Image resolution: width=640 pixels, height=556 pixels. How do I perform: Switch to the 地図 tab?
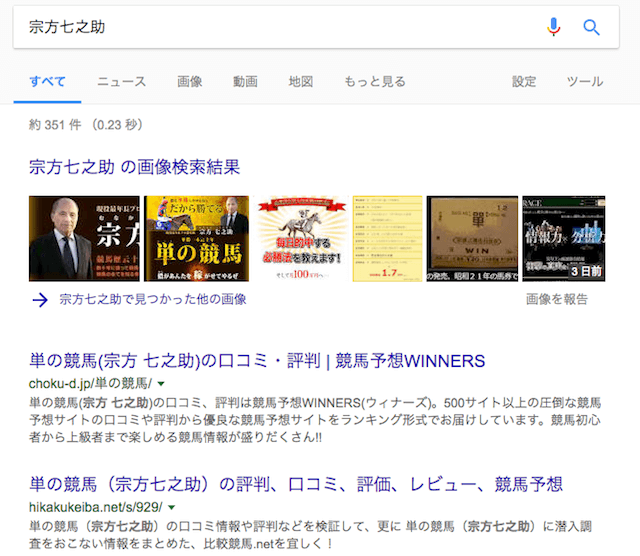coord(301,82)
